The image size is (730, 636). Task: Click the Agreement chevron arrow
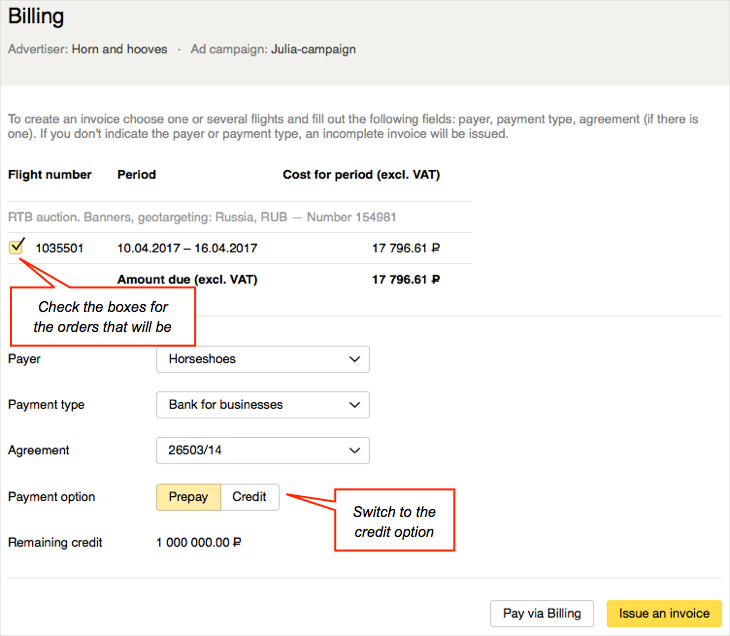[355, 450]
